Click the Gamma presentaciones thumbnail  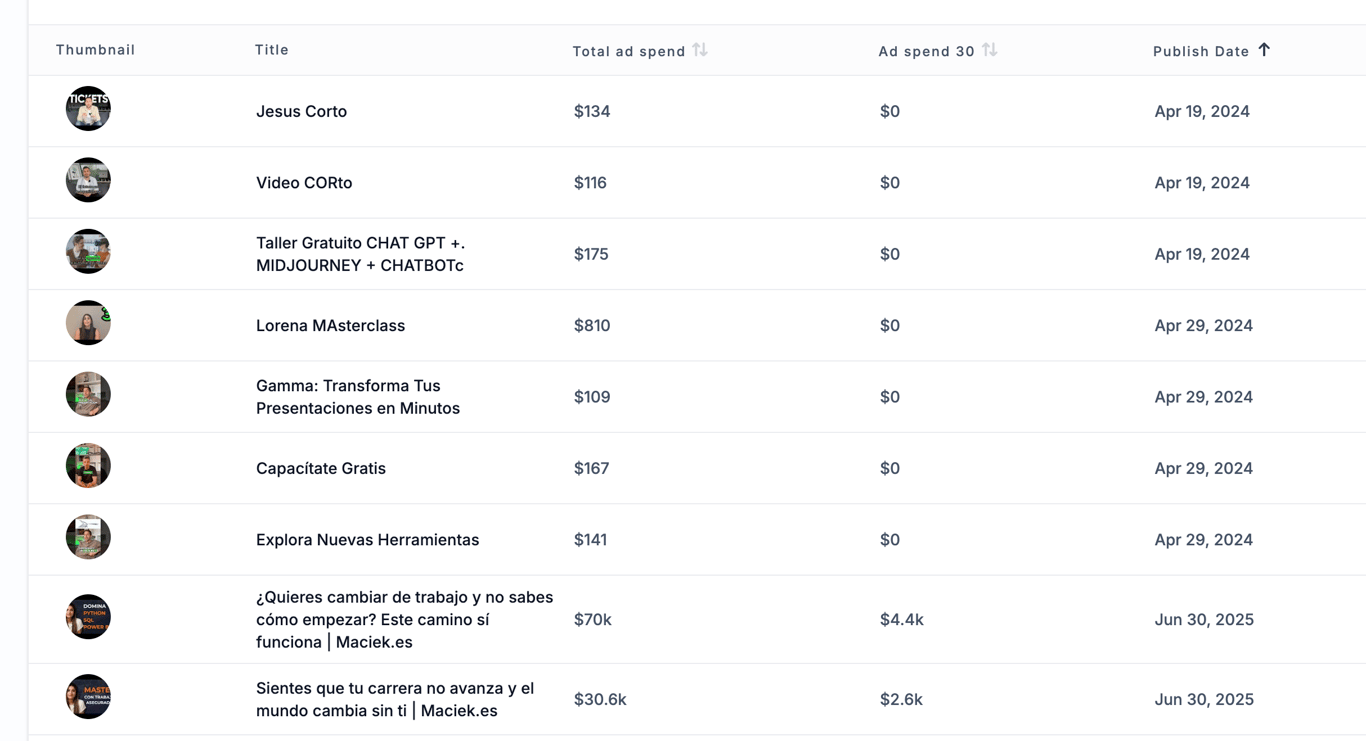point(88,395)
